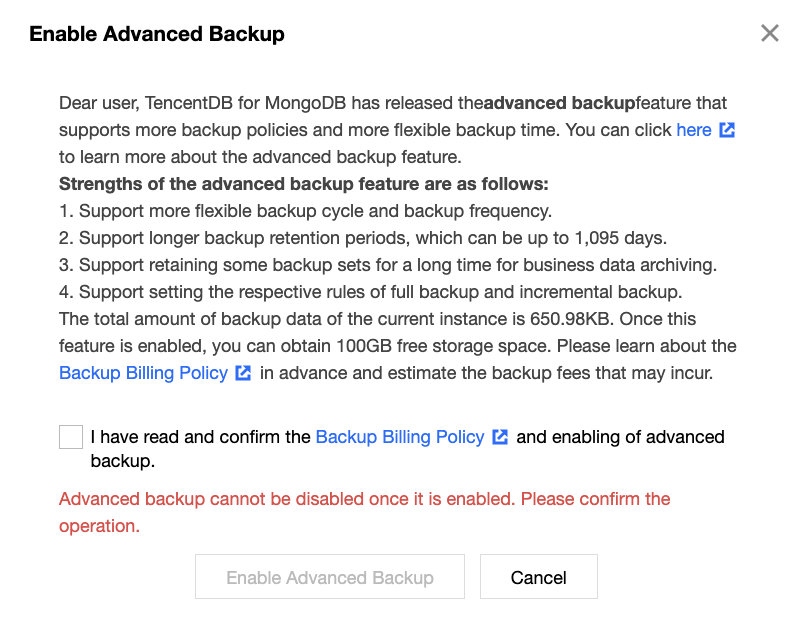Click list item 3 about business data archiving
Image resolution: width=802 pixels, height=622 pixels.
(x=387, y=265)
